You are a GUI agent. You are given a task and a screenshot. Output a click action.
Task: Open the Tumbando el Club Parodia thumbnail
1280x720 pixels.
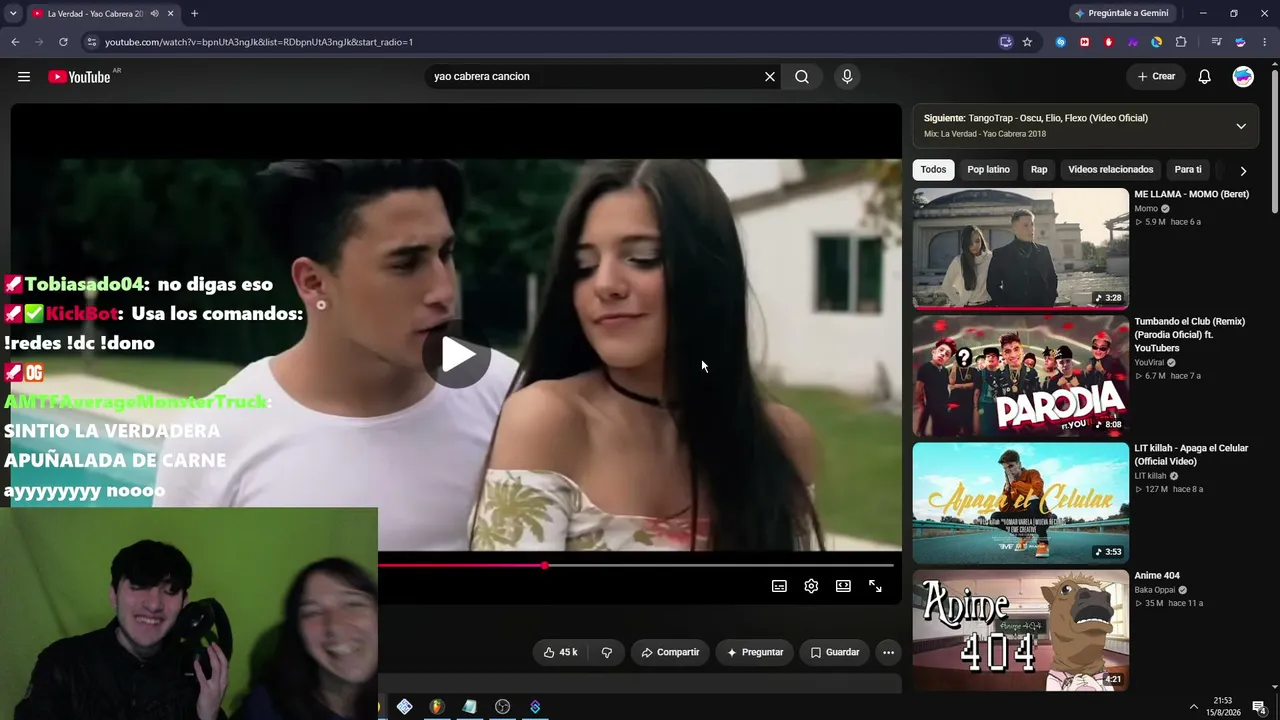(x=1020, y=376)
